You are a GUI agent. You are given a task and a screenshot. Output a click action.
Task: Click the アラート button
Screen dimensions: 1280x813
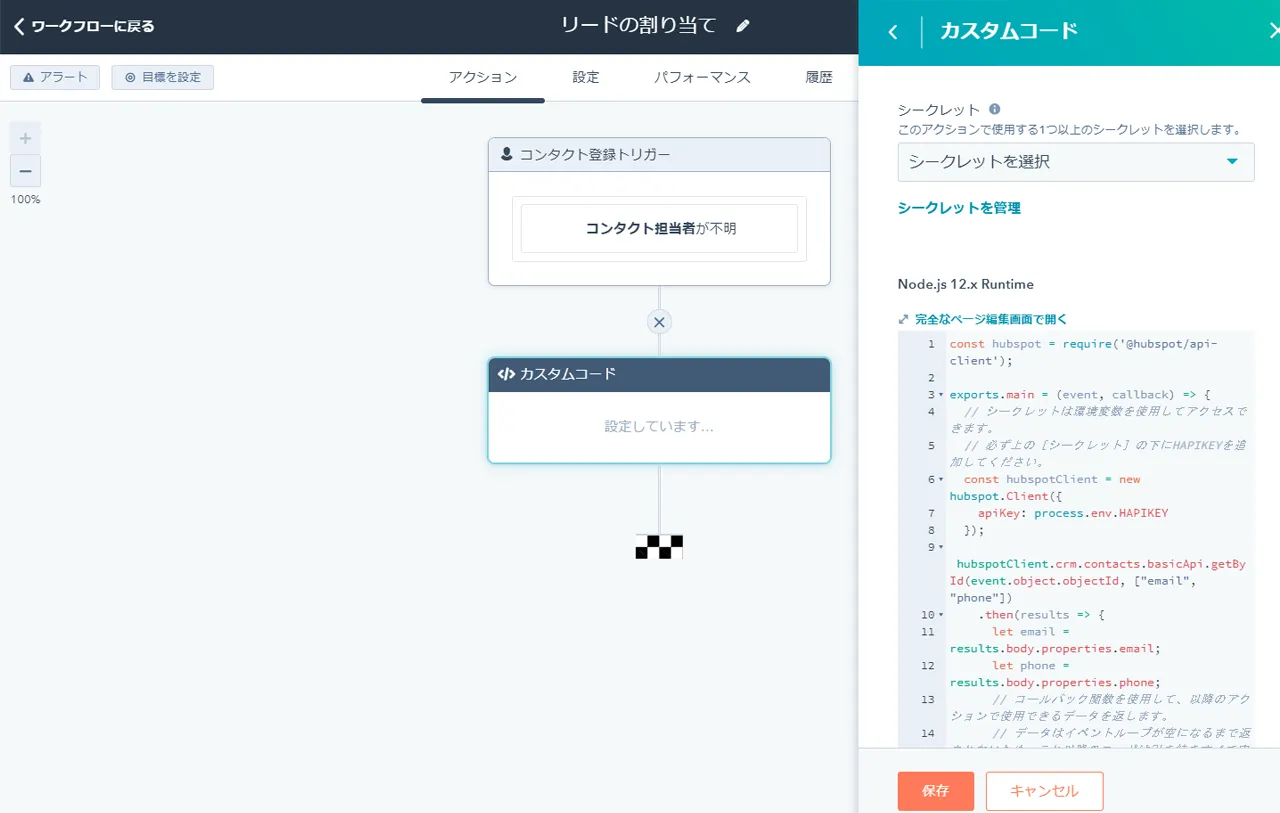coord(55,77)
